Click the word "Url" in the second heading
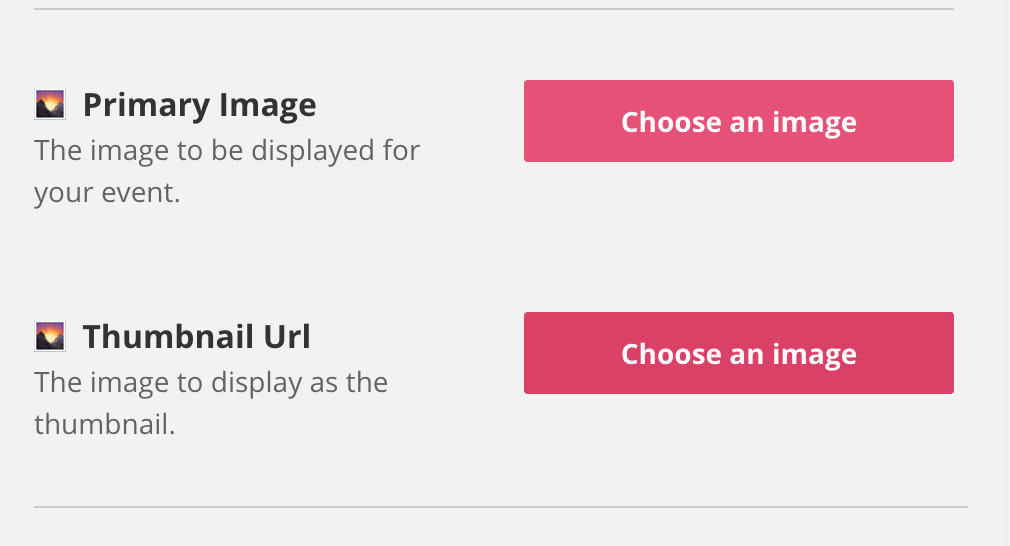 287,337
